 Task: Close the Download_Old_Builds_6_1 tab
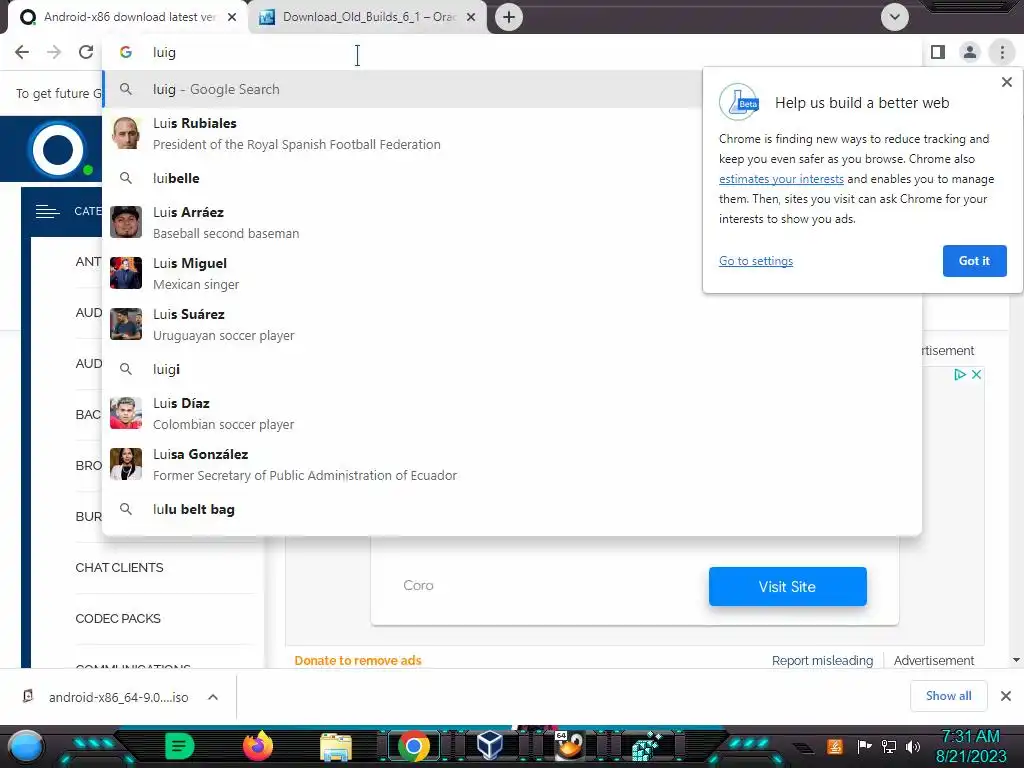pos(471,17)
